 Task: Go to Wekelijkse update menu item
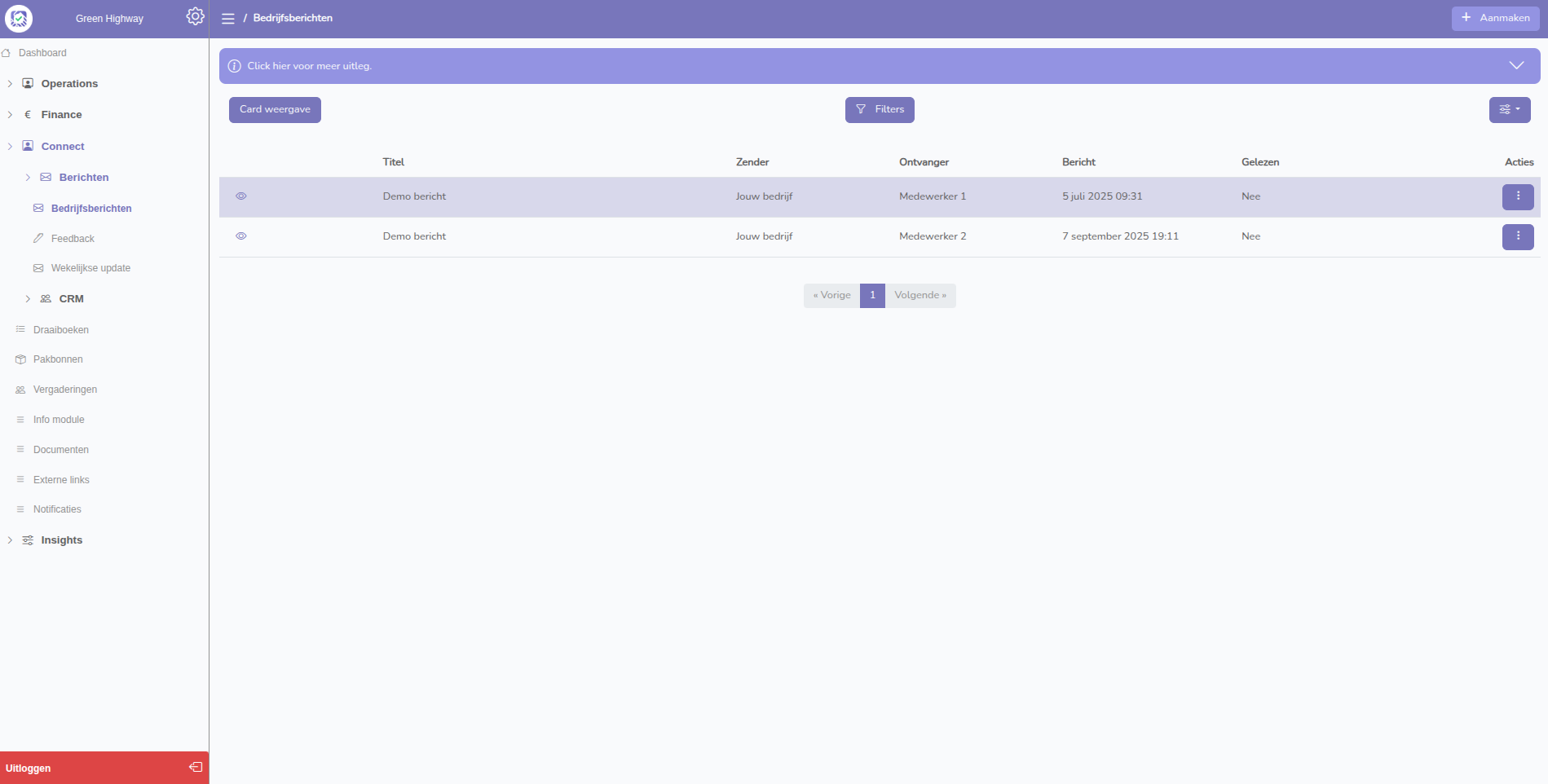click(x=90, y=268)
